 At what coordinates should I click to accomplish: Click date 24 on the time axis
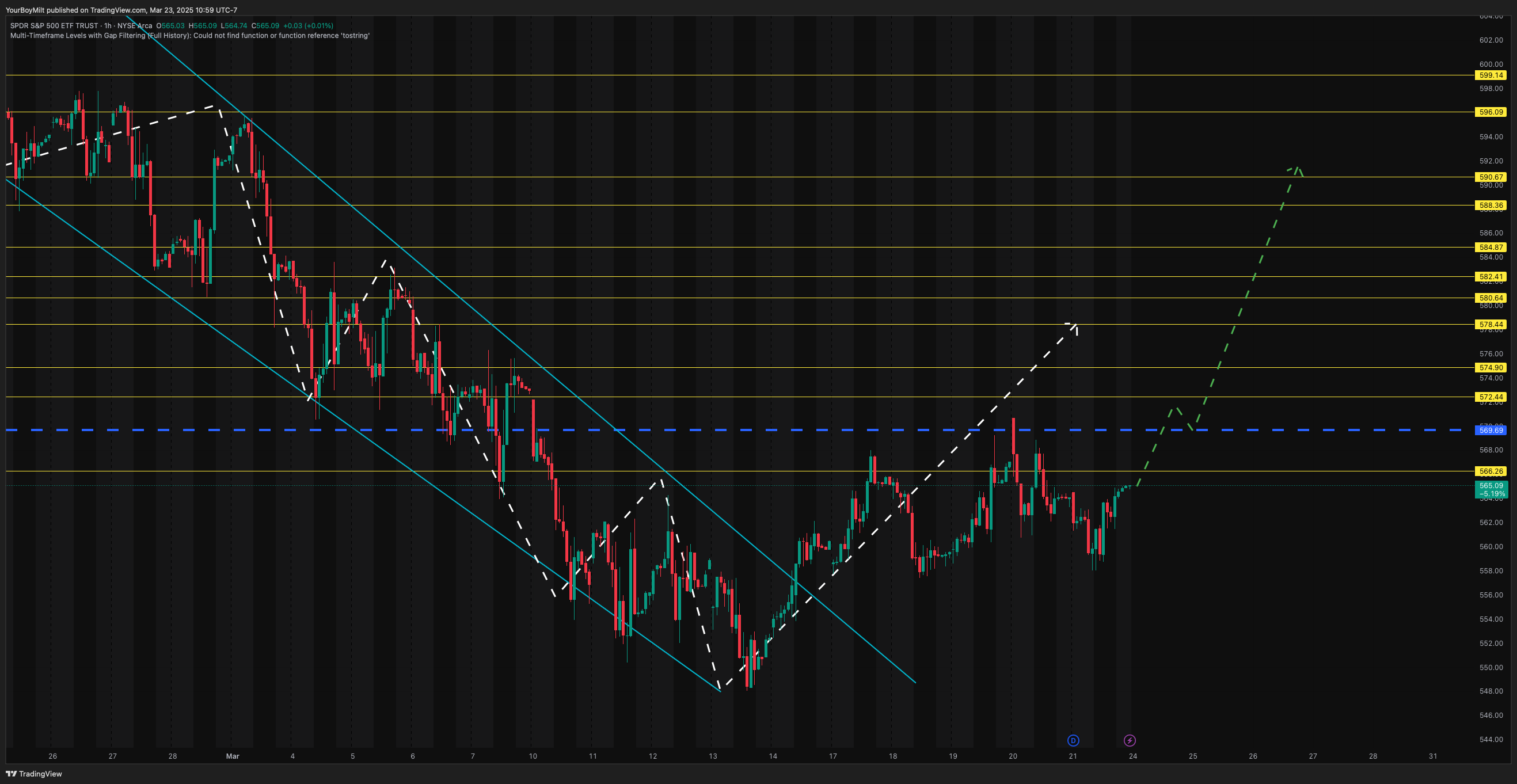click(x=1133, y=756)
